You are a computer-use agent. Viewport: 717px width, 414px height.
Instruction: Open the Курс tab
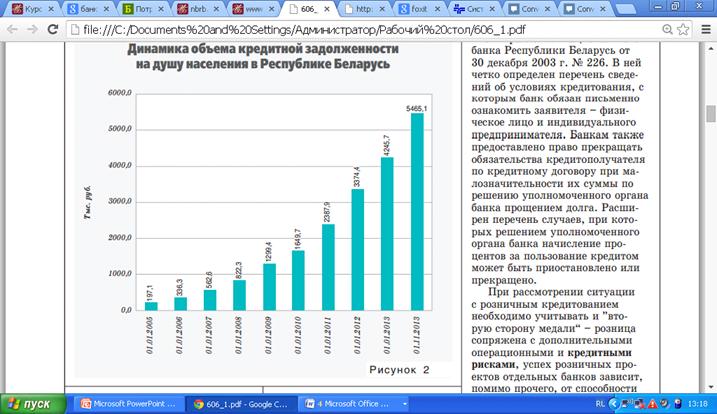click(28, 9)
